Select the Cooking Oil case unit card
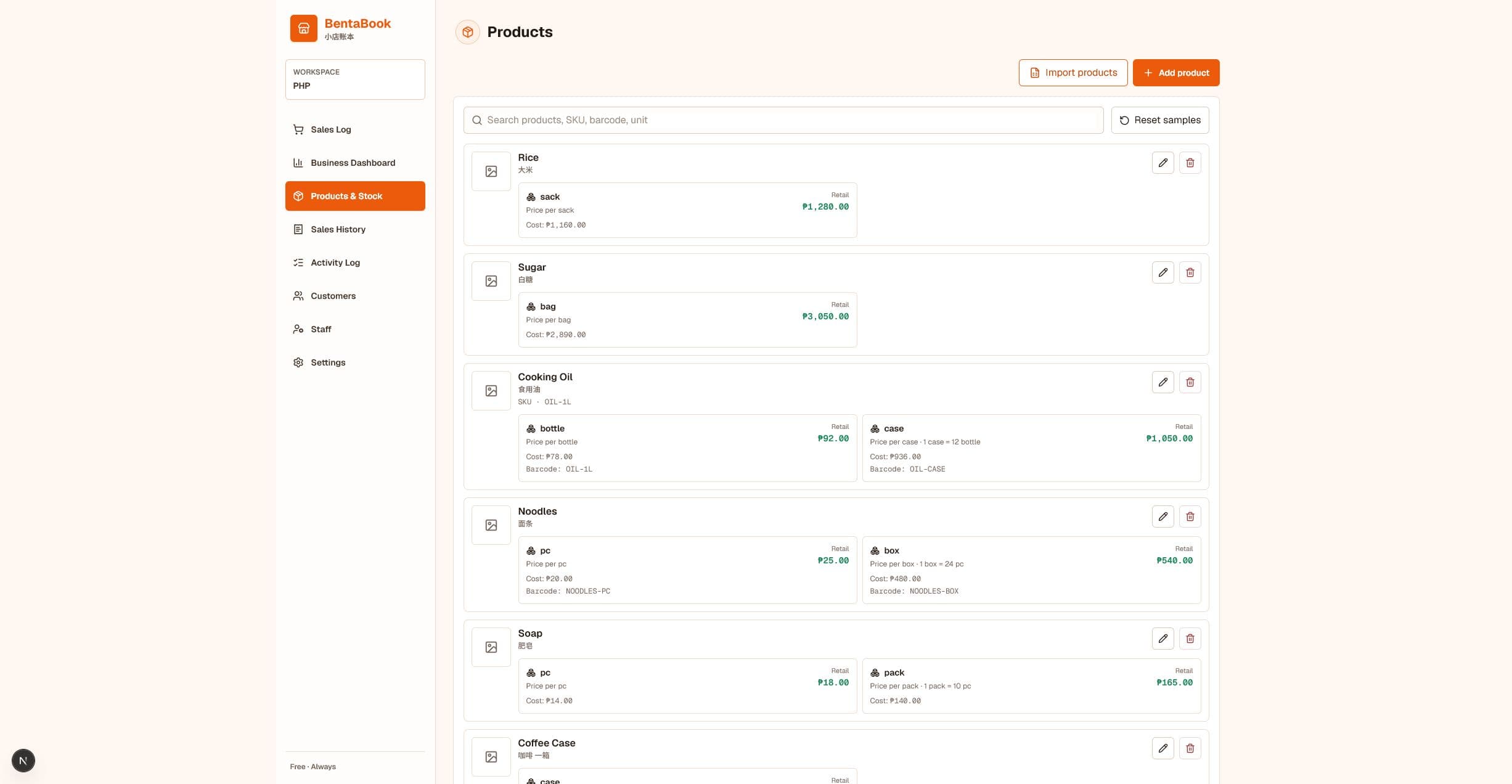 [x=1031, y=448]
